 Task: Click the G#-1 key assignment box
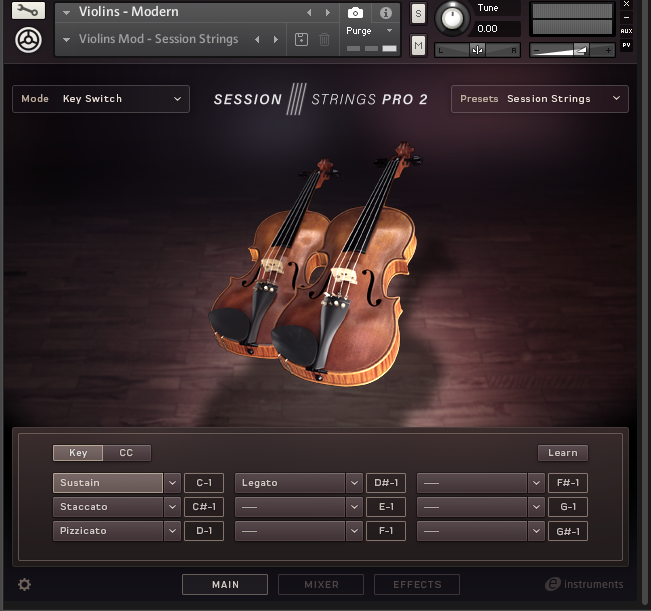pyautogui.click(x=568, y=531)
